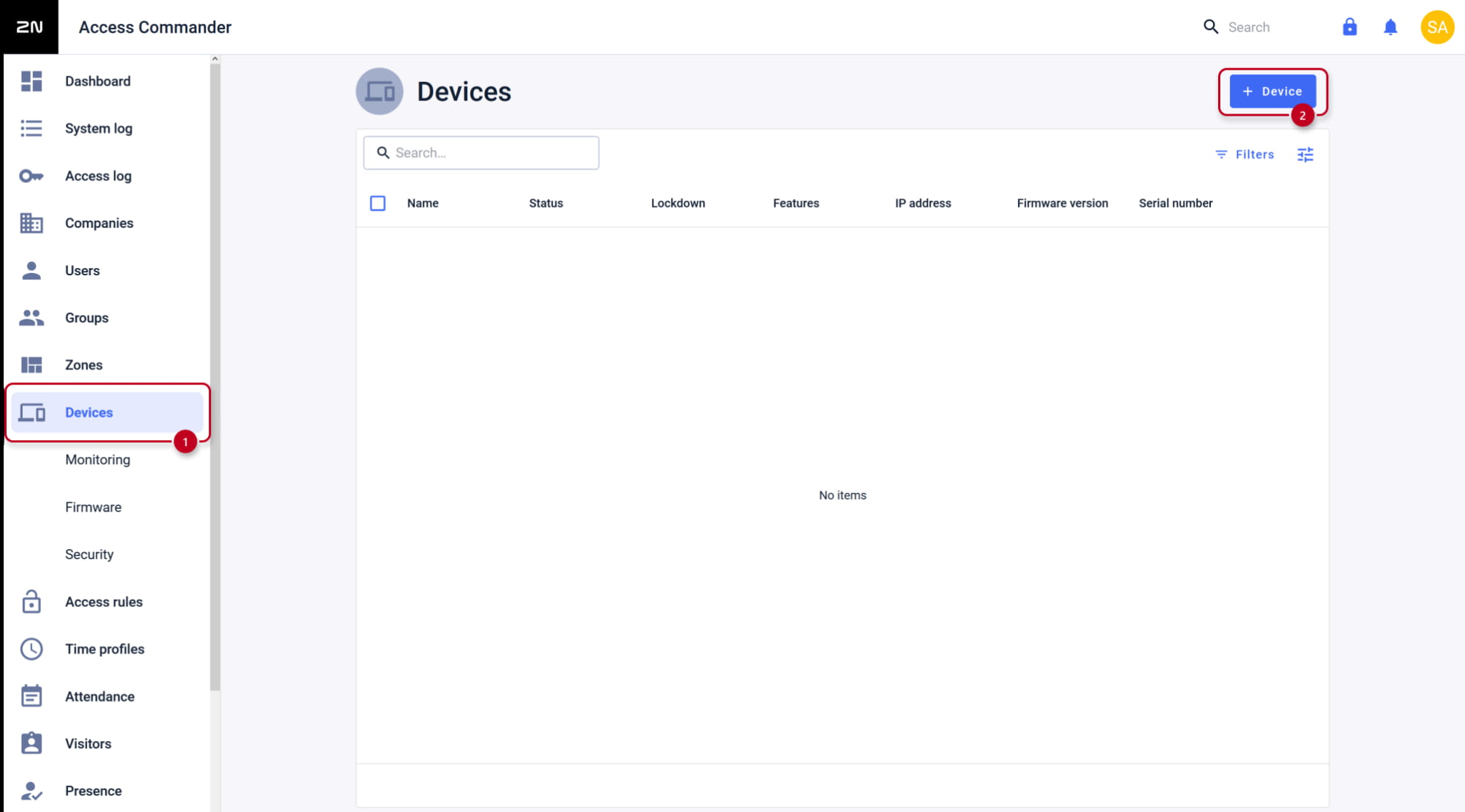Toggle the select-all devices checkbox

378,204
